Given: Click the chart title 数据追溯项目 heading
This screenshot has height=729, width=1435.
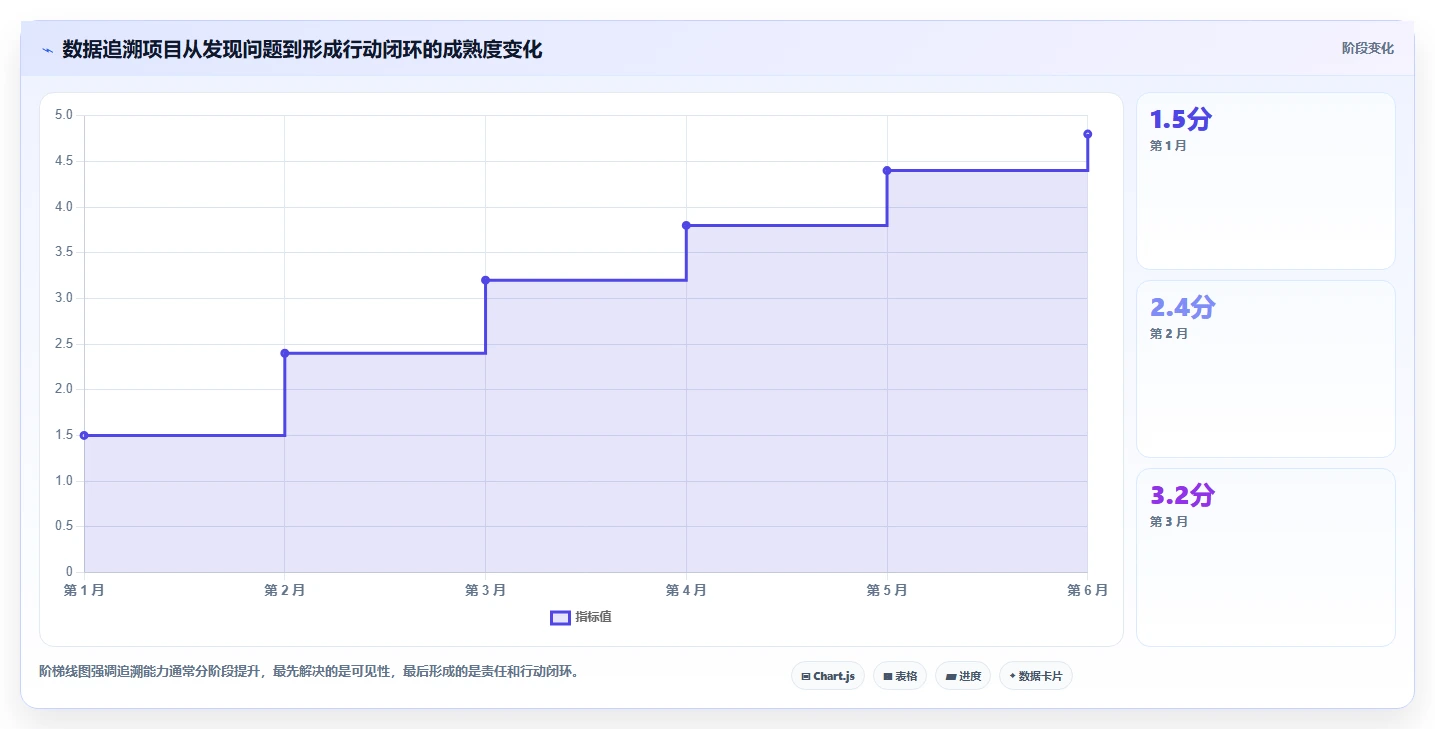Looking at the screenshot, I should 302,49.
